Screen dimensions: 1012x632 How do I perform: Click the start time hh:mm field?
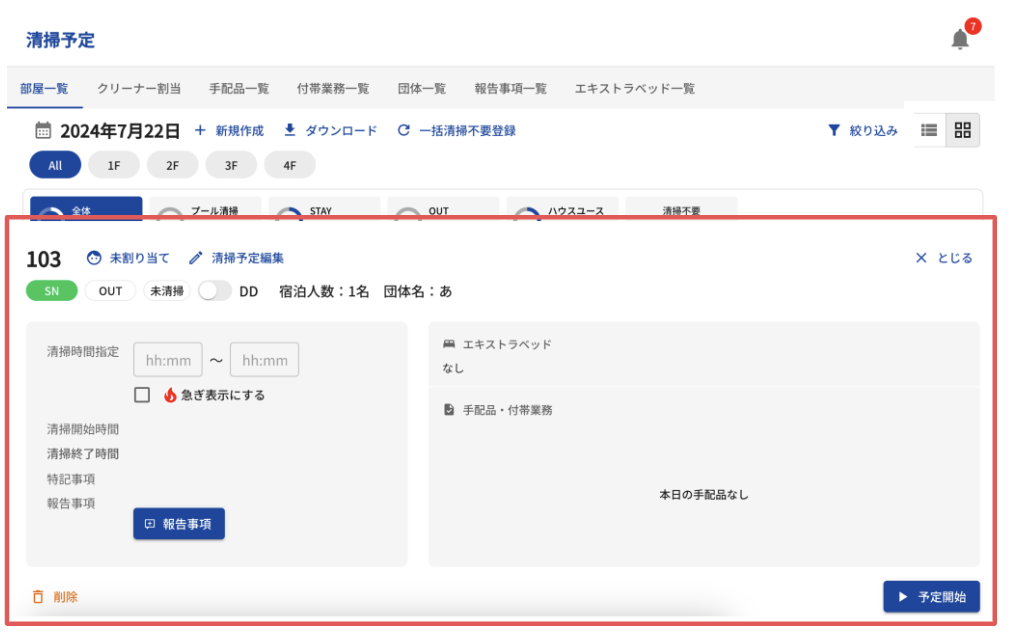pyautogui.click(x=168, y=360)
